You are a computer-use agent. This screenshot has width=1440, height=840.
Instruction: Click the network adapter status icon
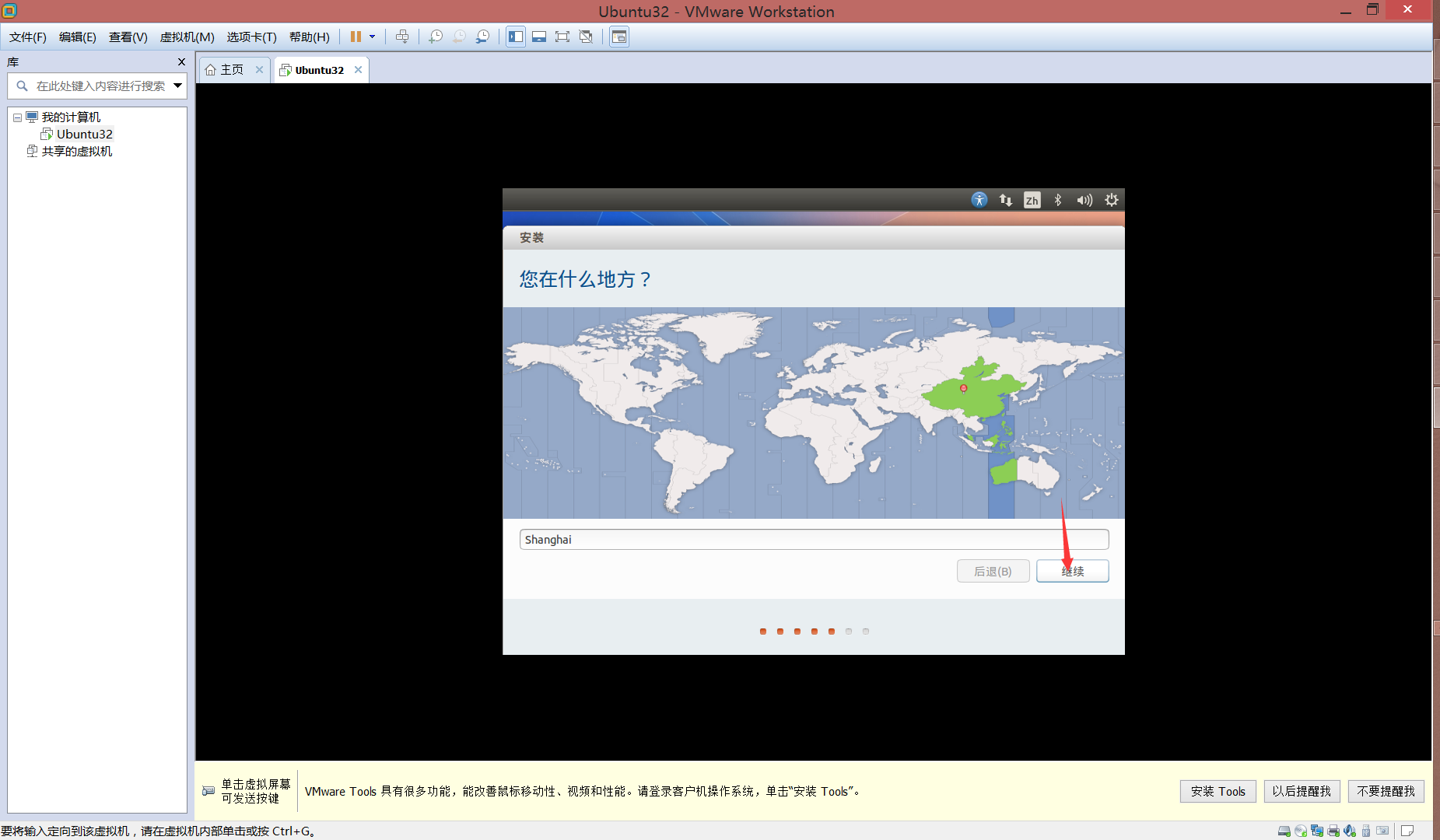pos(1317,831)
